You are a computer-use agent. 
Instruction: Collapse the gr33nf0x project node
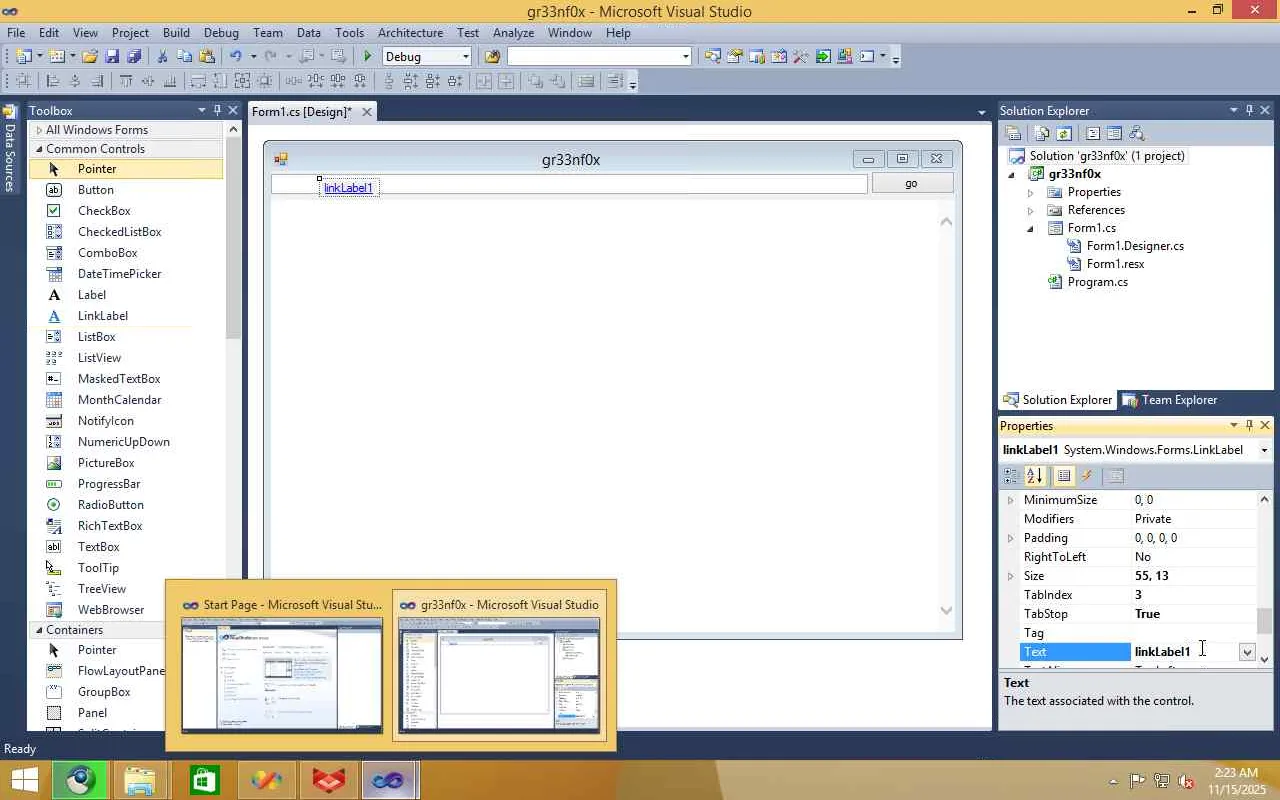click(x=1013, y=174)
